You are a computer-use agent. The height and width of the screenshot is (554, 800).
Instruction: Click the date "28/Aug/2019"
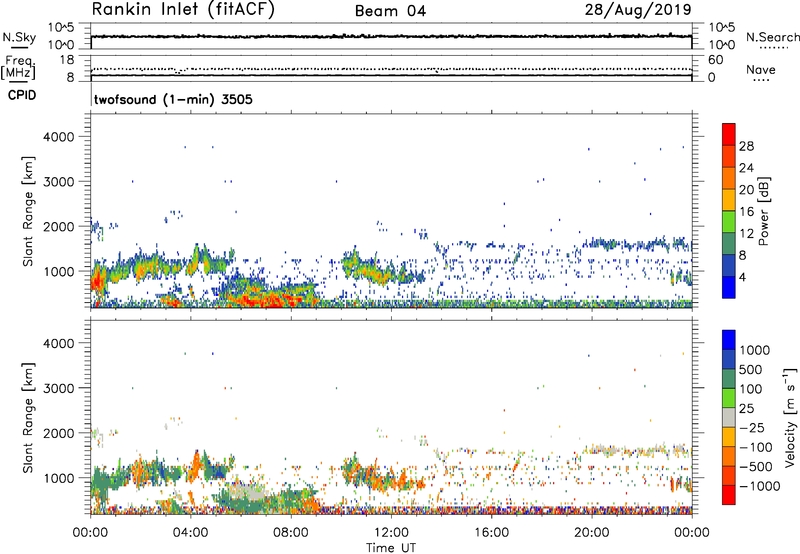tap(638, 10)
